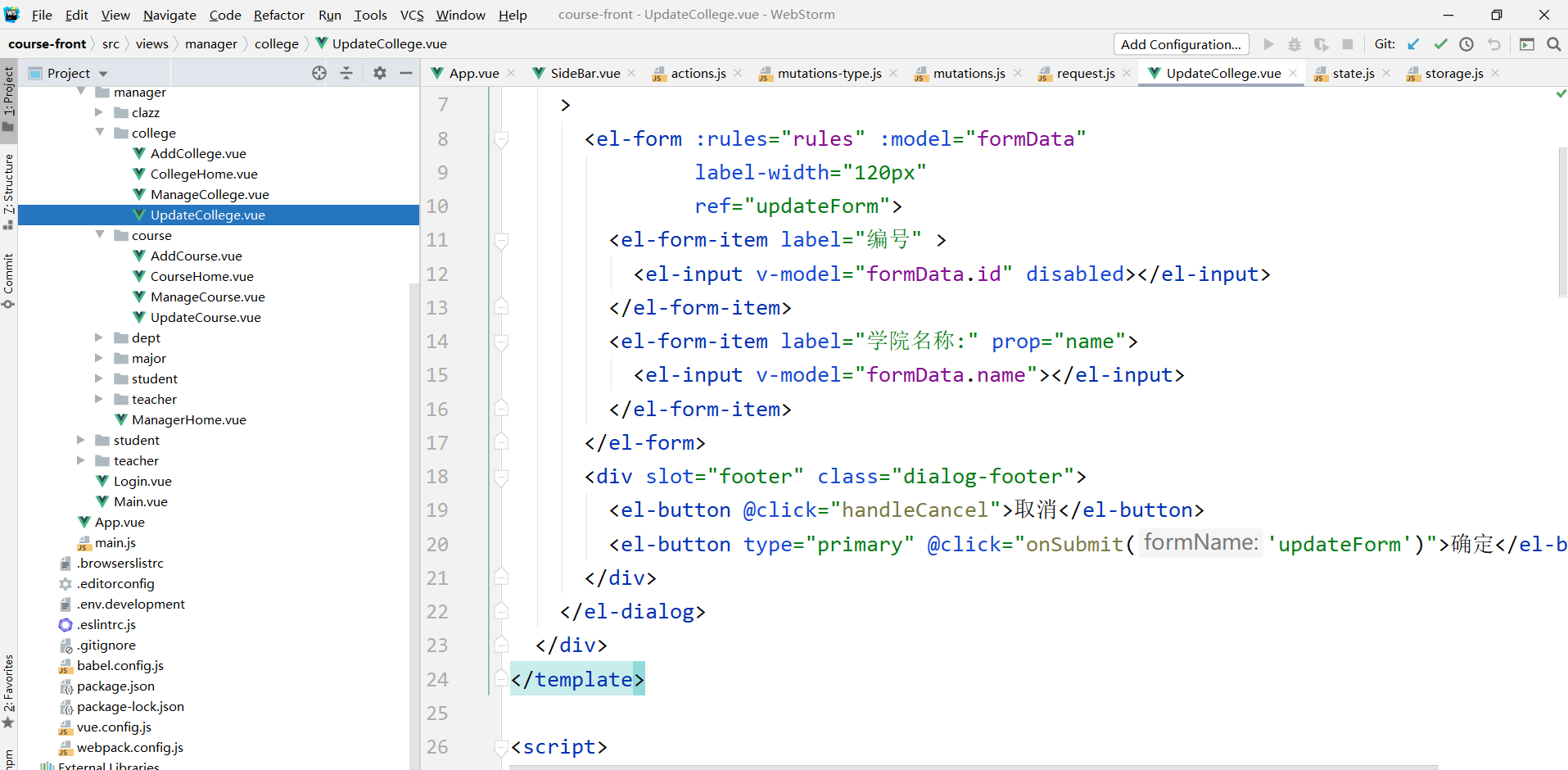
Task: Click the Search Everywhere magnifier icon
Action: [1553, 44]
